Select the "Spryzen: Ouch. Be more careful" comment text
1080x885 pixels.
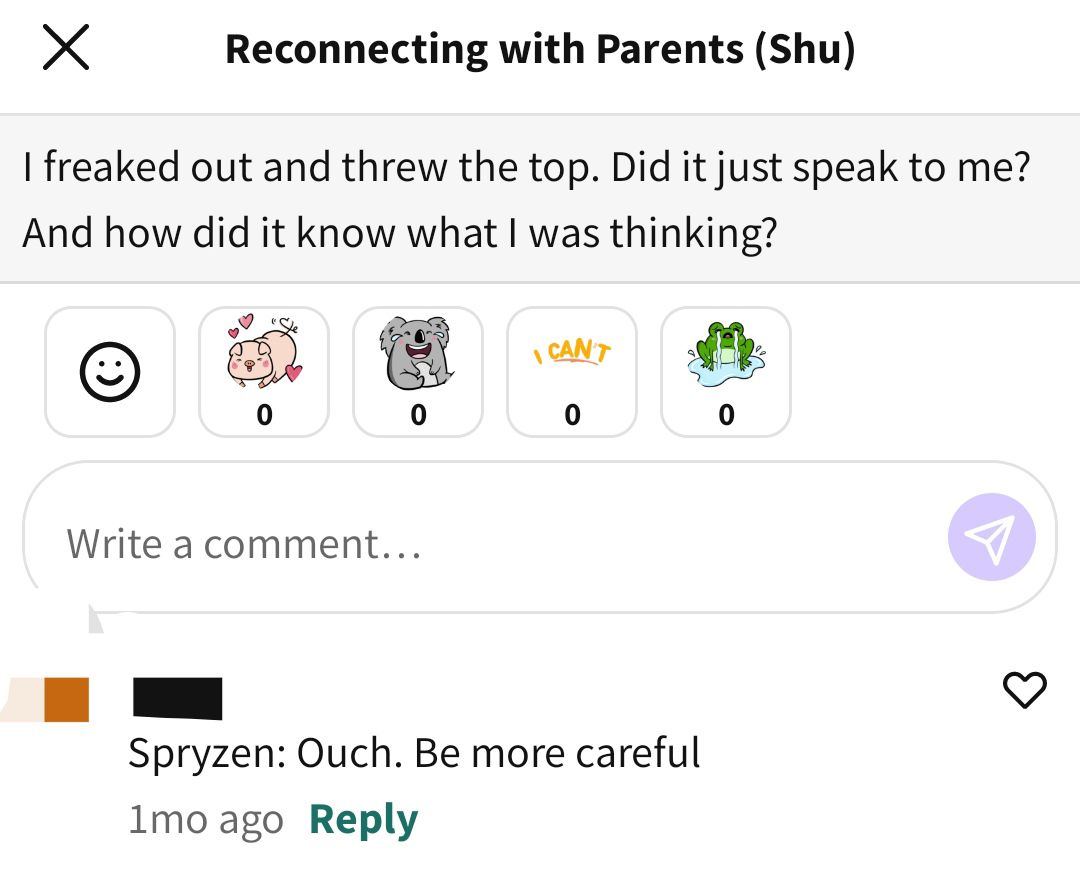pyautogui.click(x=414, y=753)
